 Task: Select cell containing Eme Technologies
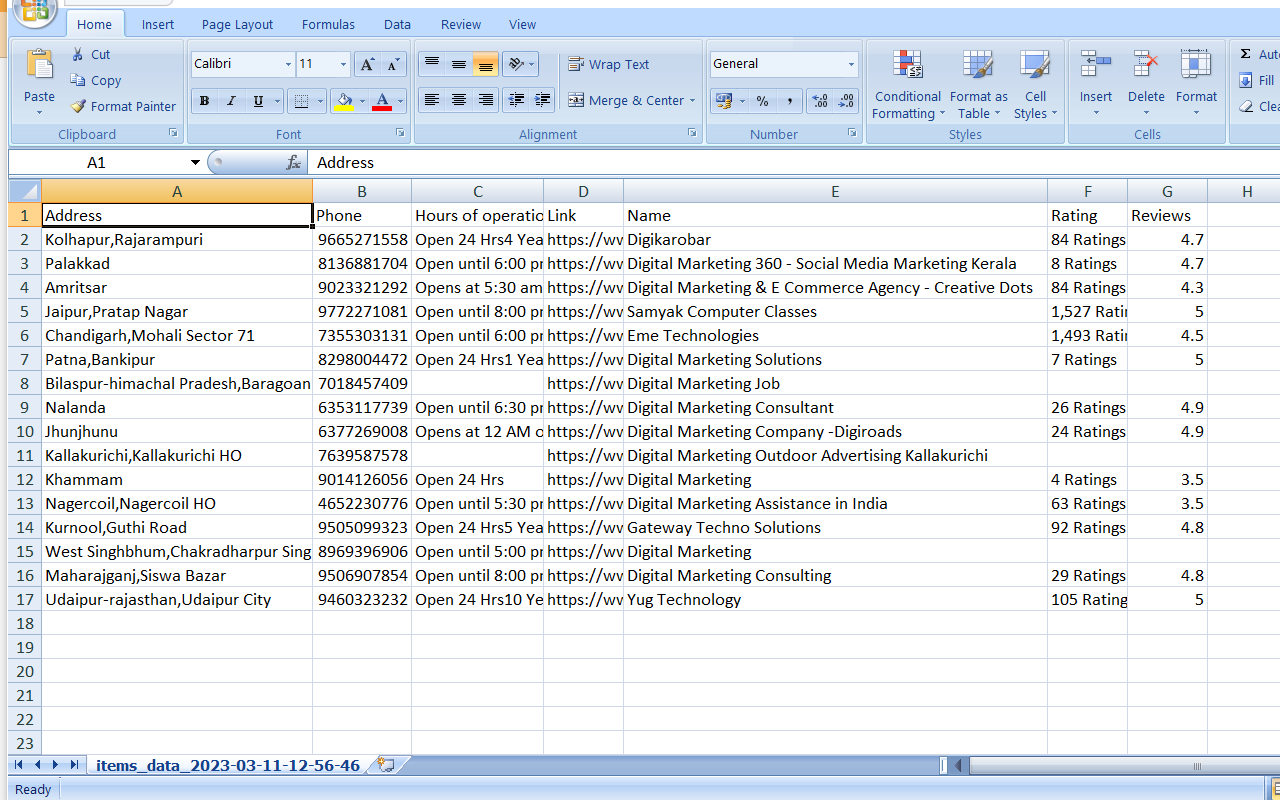pyautogui.click(x=835, y=335)
